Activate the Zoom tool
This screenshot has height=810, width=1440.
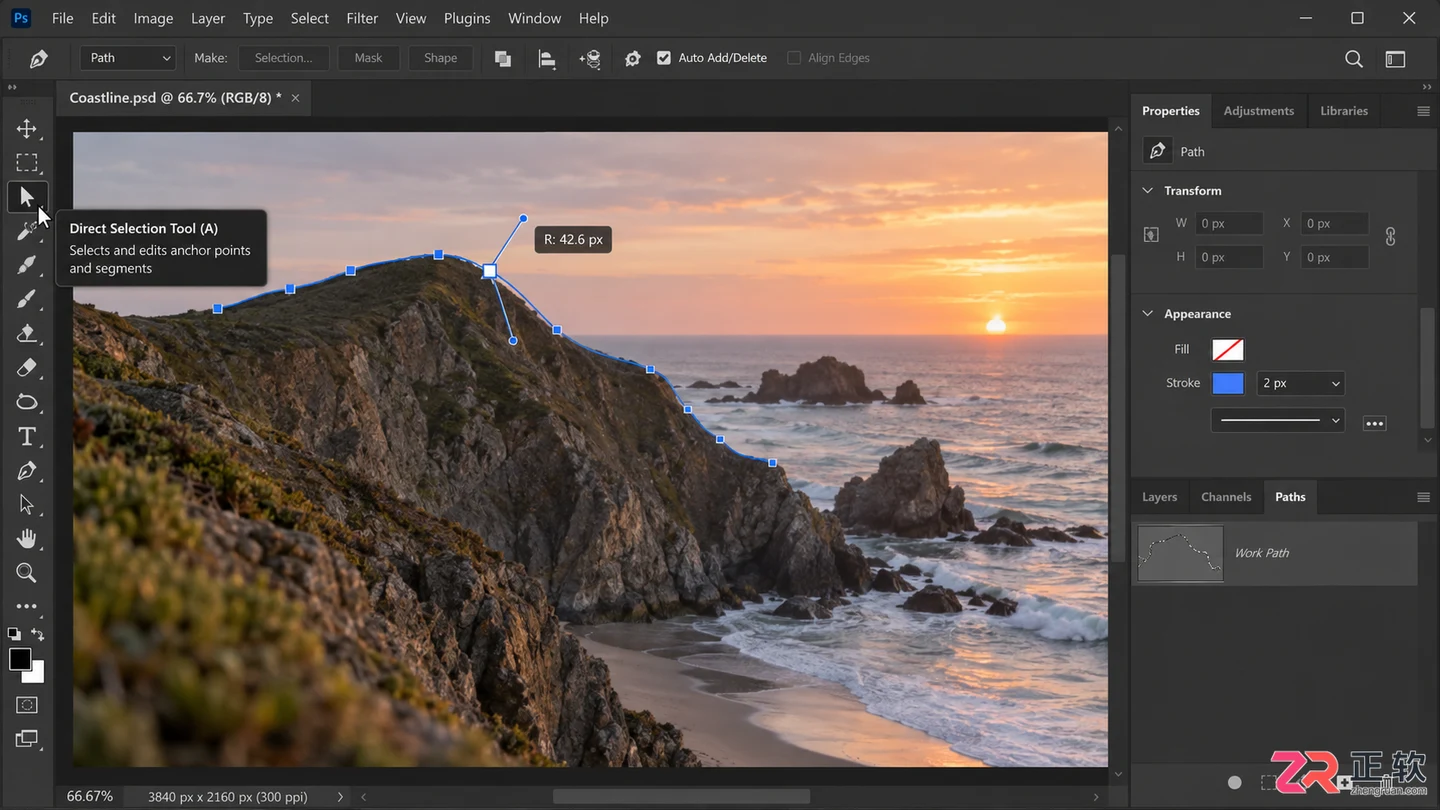[27, 573]
